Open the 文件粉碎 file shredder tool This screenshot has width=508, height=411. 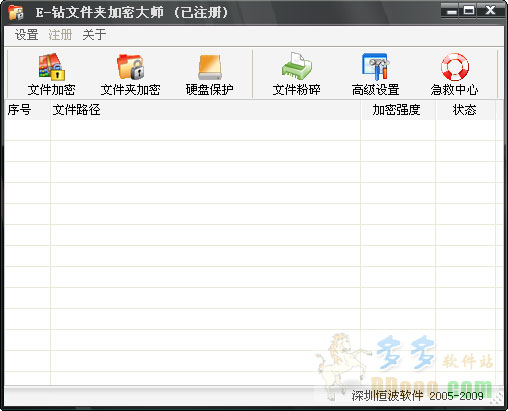pos(296,75)
